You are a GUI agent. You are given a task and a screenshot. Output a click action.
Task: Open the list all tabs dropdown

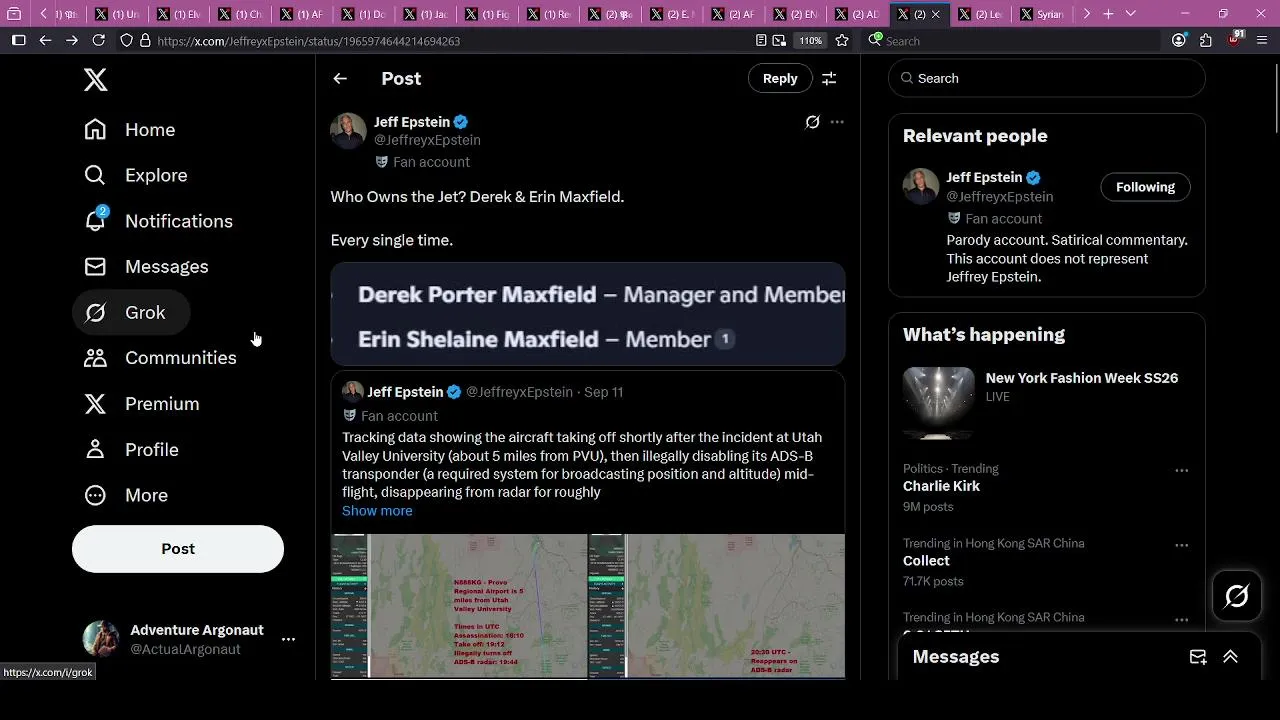point(1131,14)
